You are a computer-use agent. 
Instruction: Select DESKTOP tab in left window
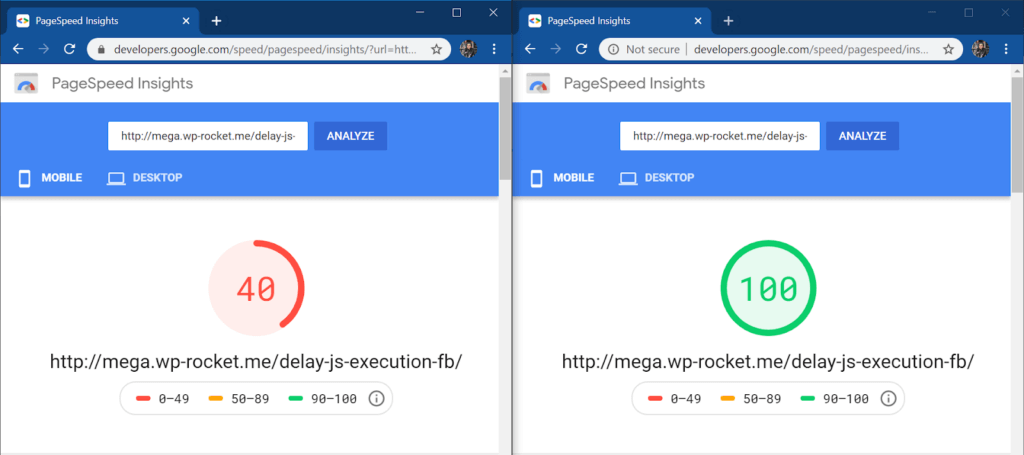144,178
